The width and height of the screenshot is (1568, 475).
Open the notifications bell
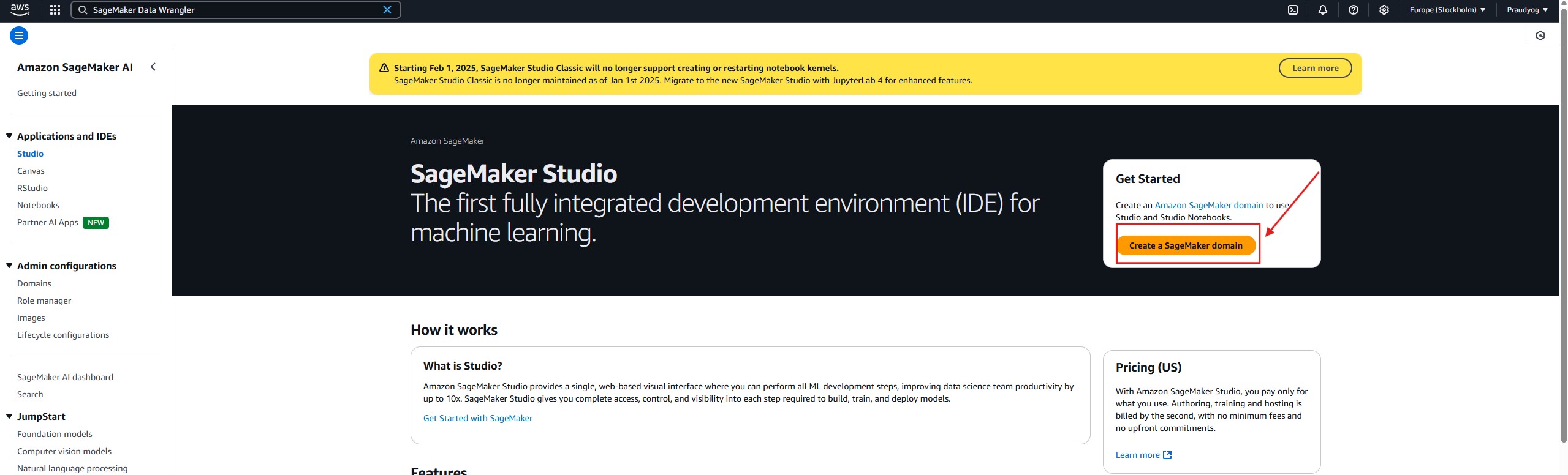(1323, 10)
